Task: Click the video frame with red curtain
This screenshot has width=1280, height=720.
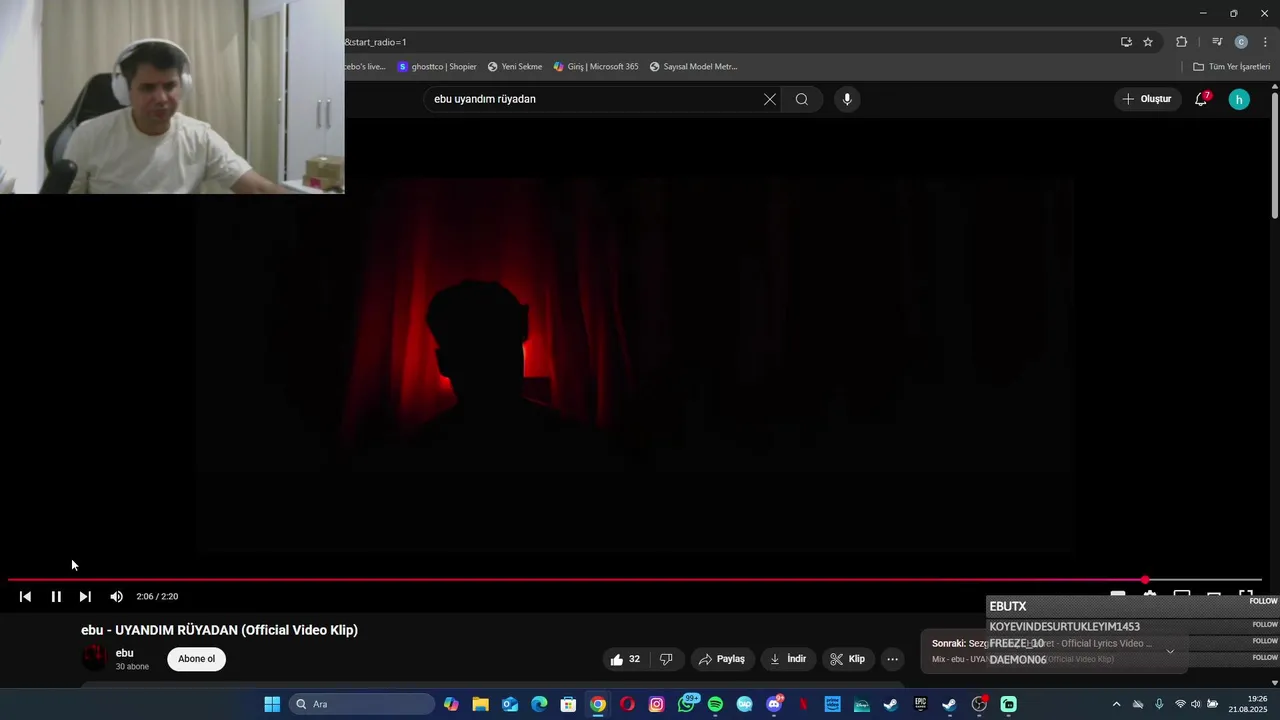Action: [635, 365]
